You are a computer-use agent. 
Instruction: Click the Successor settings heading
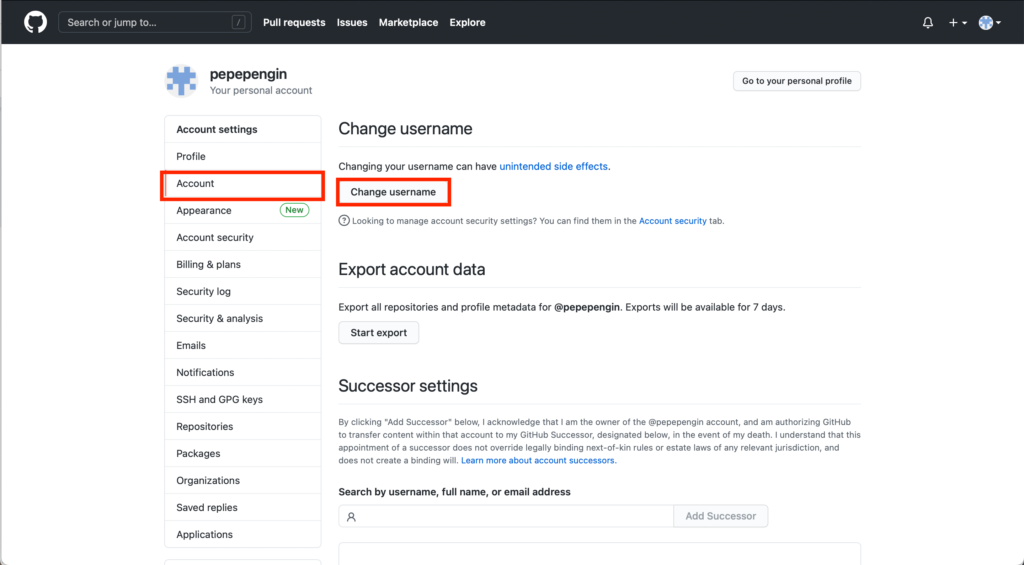click(408, 386)
